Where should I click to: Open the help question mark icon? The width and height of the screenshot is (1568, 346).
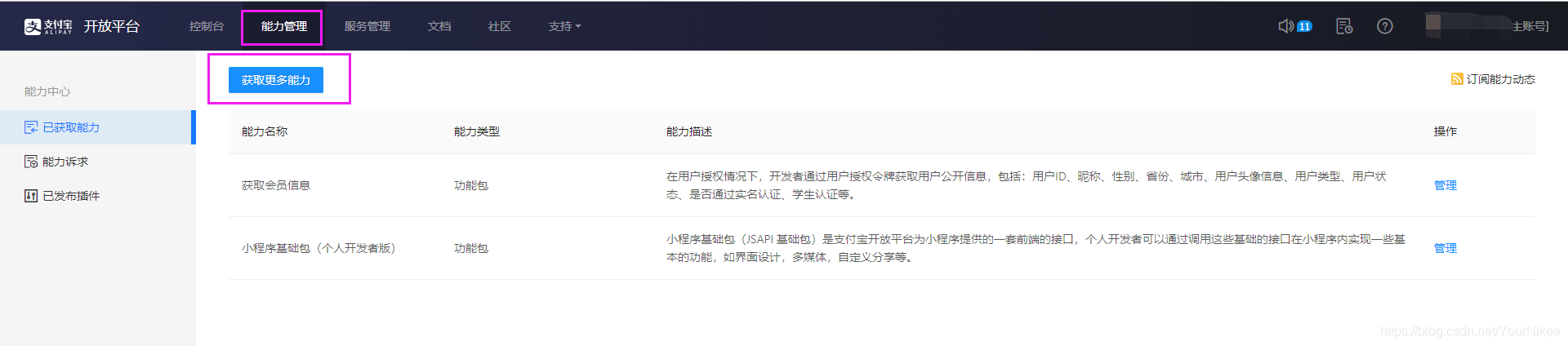pyautogui.click(x=1385, y=26)
